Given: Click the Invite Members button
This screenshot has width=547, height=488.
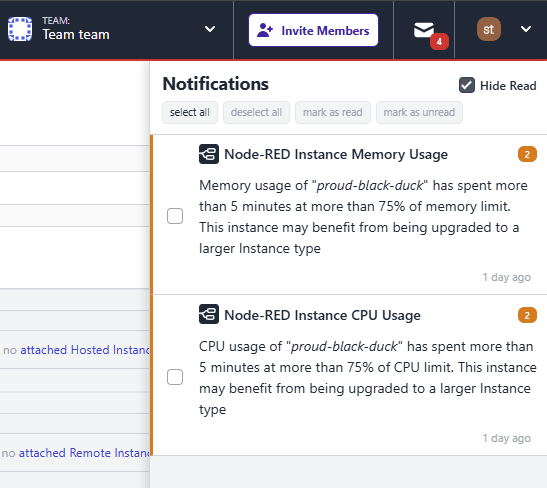Looking at the screenshot, I should (313, 30).
